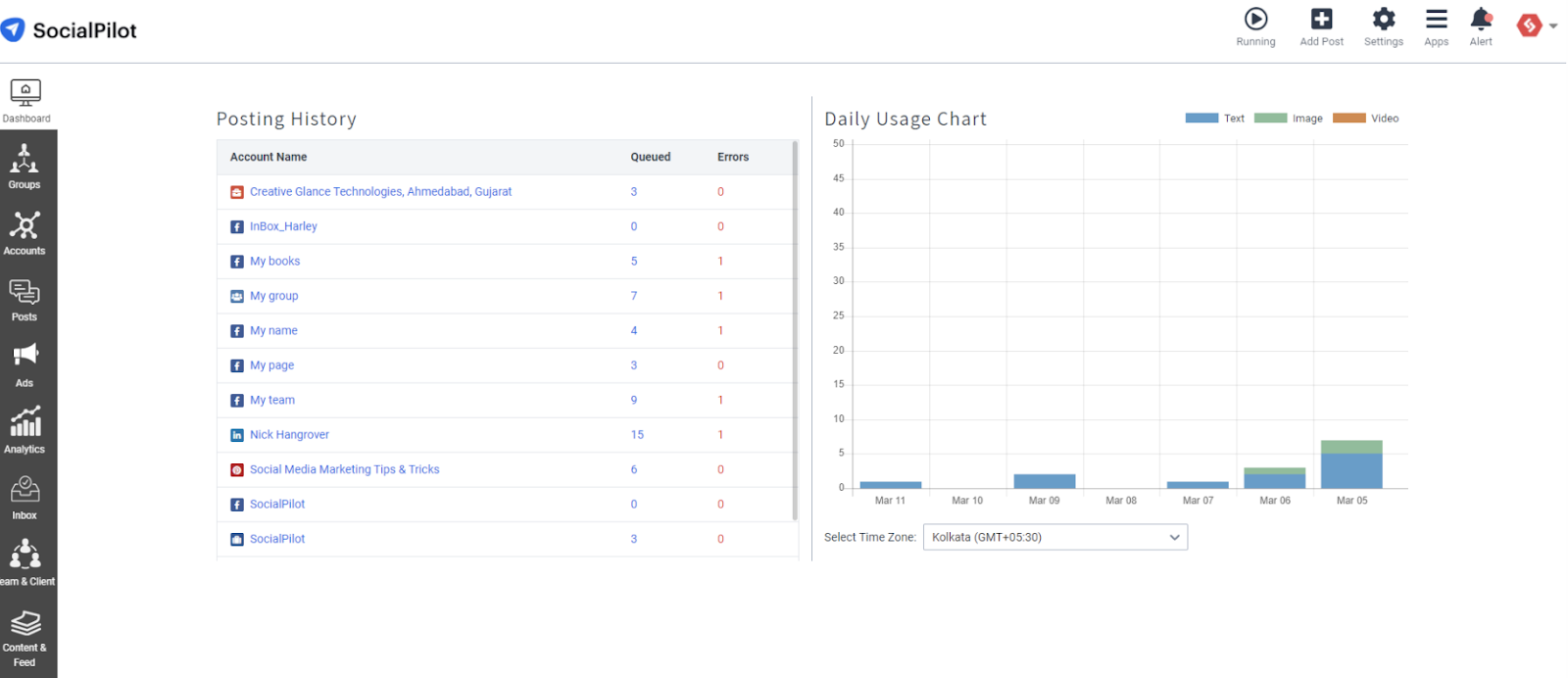Open the Select Time Zone dropdown
1568x678 pixels.
(x=1055, y=537)
